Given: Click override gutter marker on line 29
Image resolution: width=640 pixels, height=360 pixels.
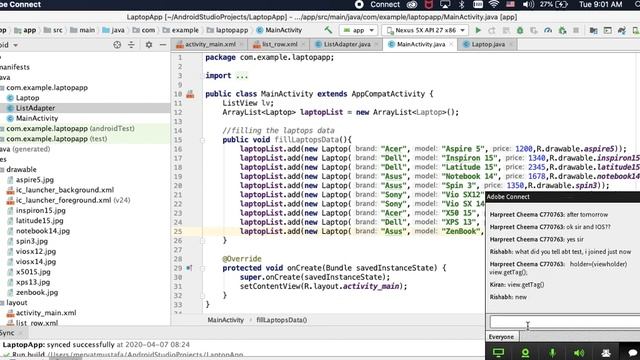Looking at the screenshot, I should (x=189, y=268).
